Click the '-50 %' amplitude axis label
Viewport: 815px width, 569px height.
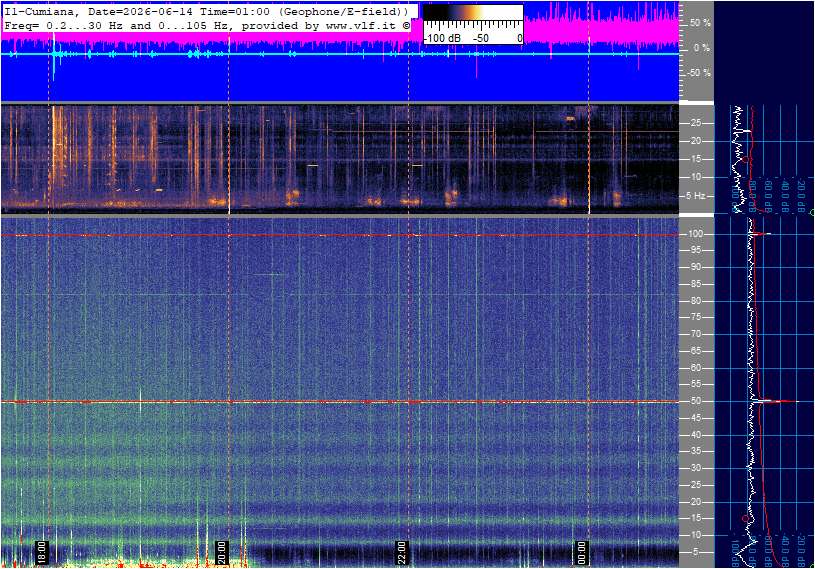pyautogui.click(x=699, y=73)
